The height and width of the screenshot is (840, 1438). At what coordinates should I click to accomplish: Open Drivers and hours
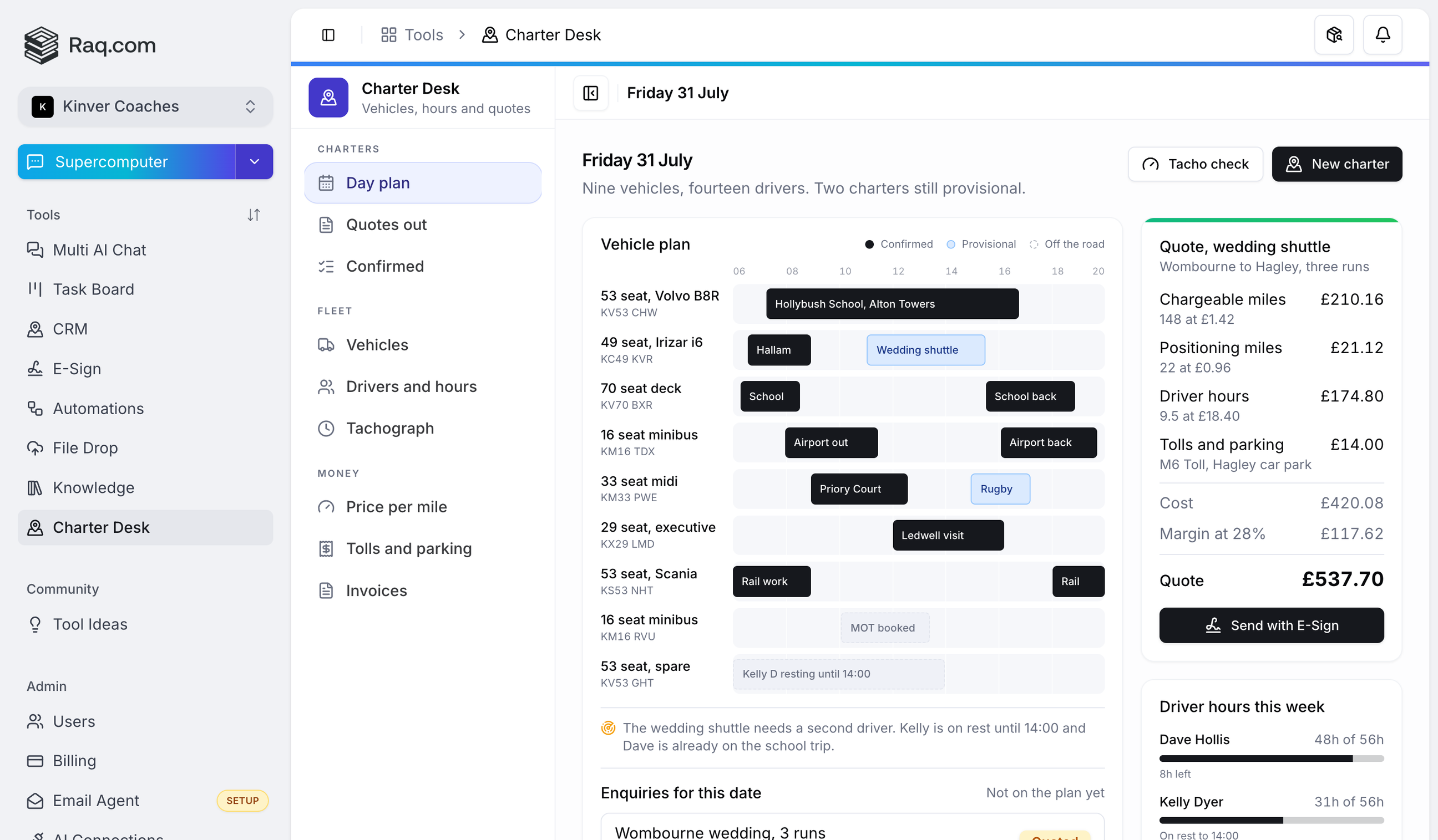[x=423, y=386]
